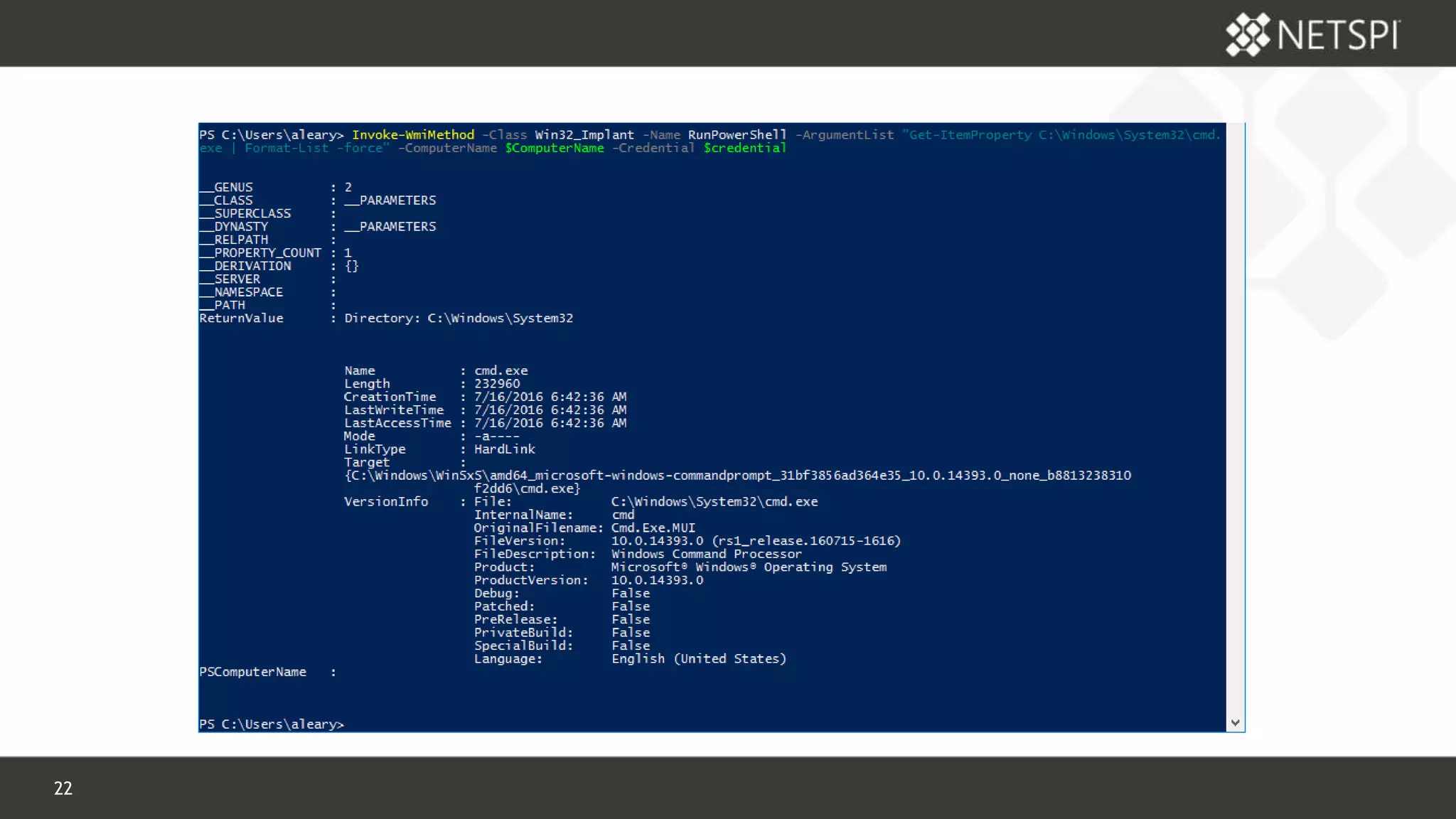Click the bottom PS C:\Users\aleary> prompt
The image size is (1456, 819).
(271, 724)
